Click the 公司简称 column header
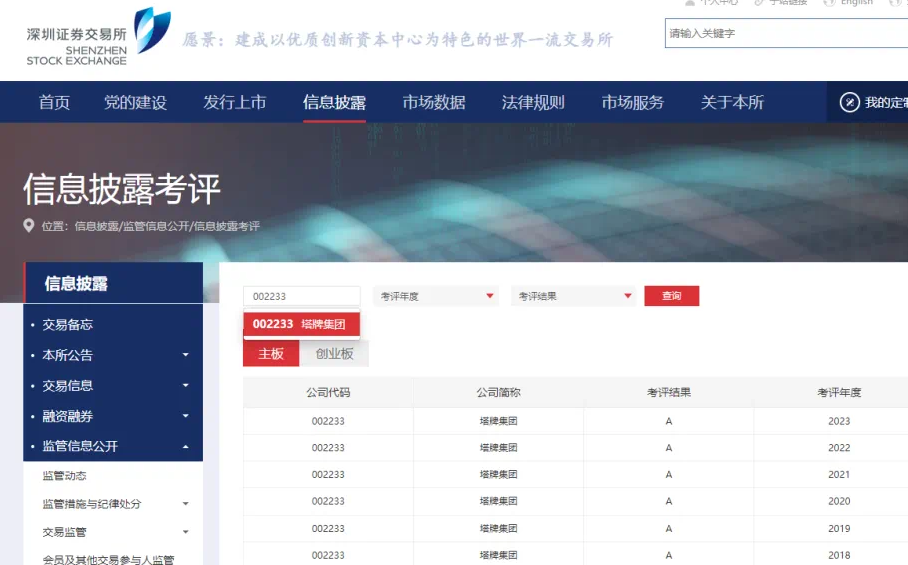 click(499, 392)
